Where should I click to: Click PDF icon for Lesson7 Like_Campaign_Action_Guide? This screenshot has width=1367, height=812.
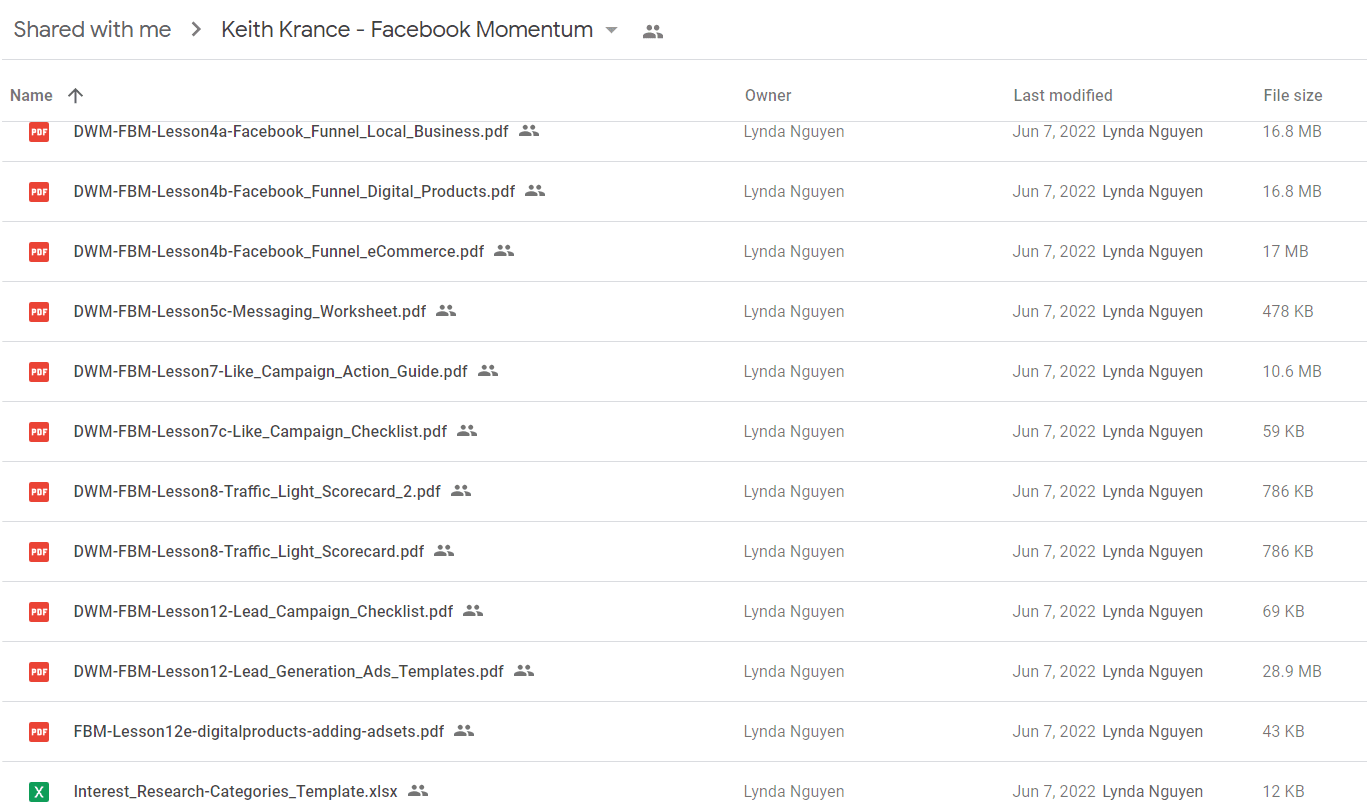point(39,371)
